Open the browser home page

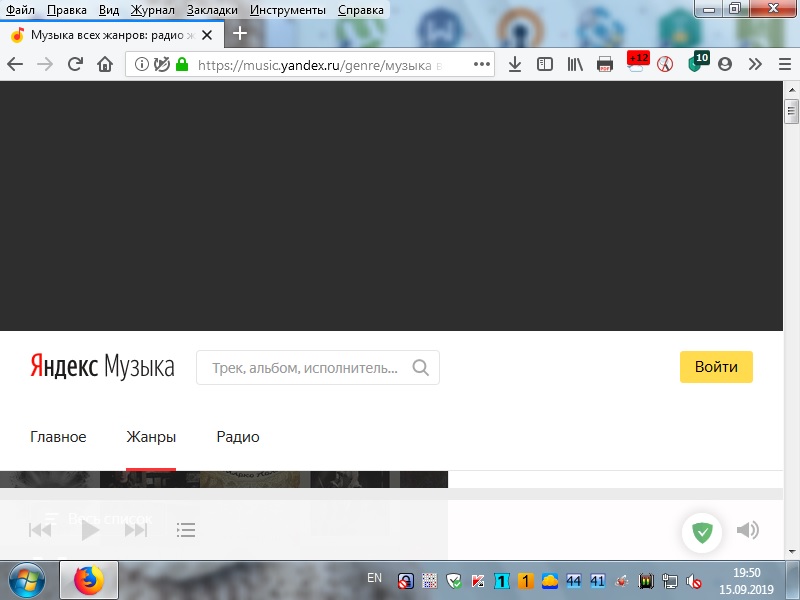105,64
